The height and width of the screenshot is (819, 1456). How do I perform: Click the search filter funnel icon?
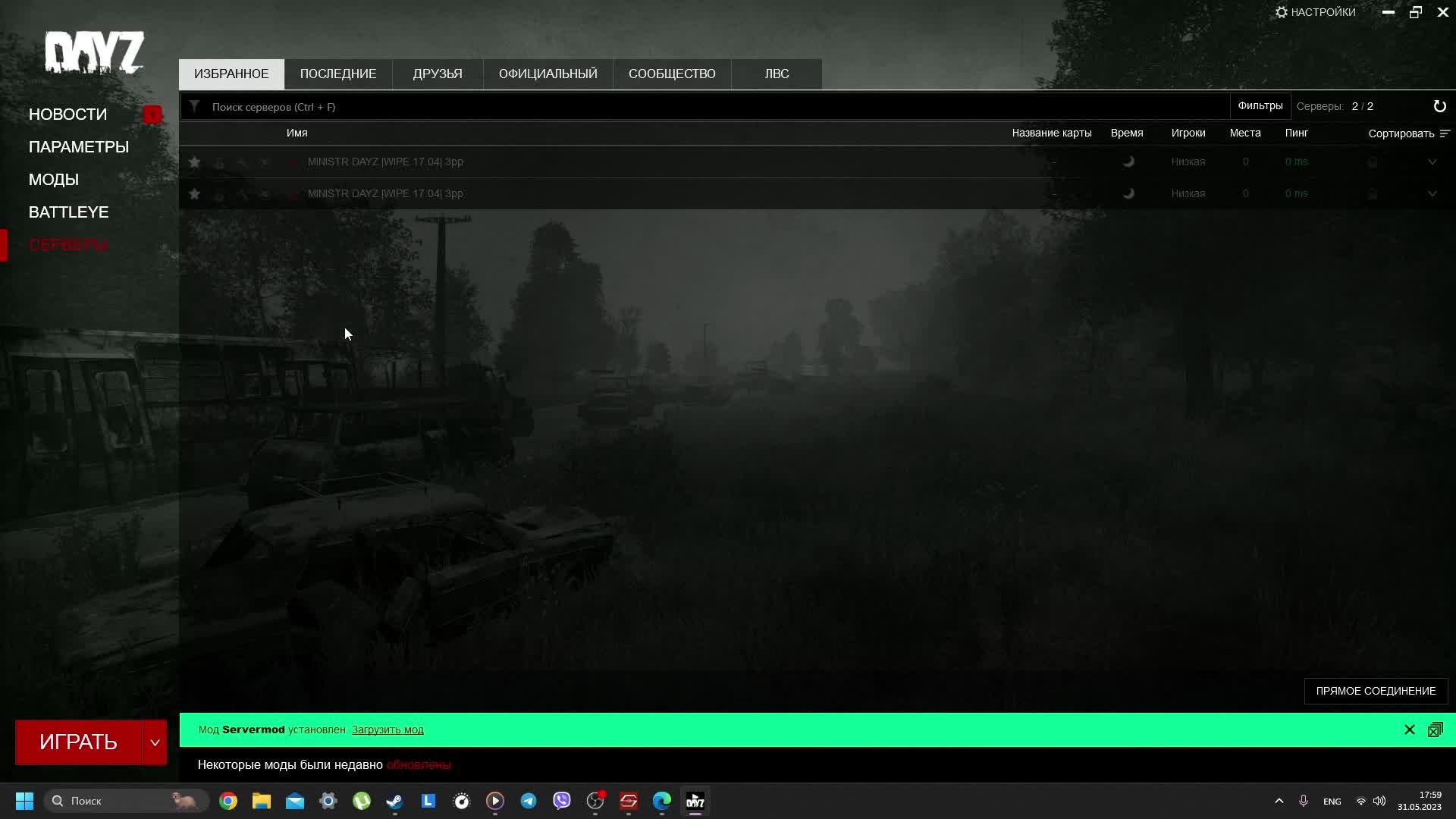[195, 106]
